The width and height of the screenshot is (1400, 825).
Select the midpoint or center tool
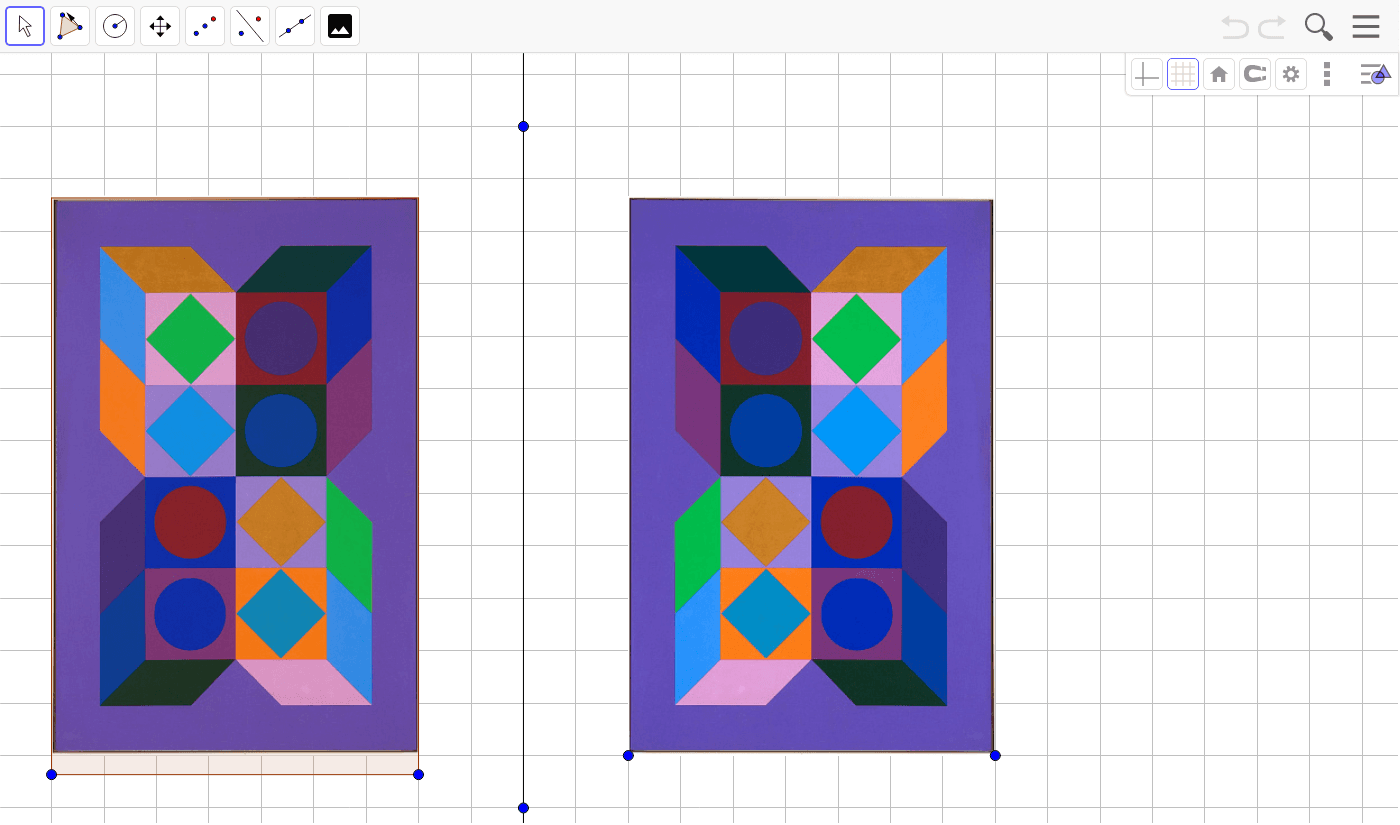click(x=205, y=26)
